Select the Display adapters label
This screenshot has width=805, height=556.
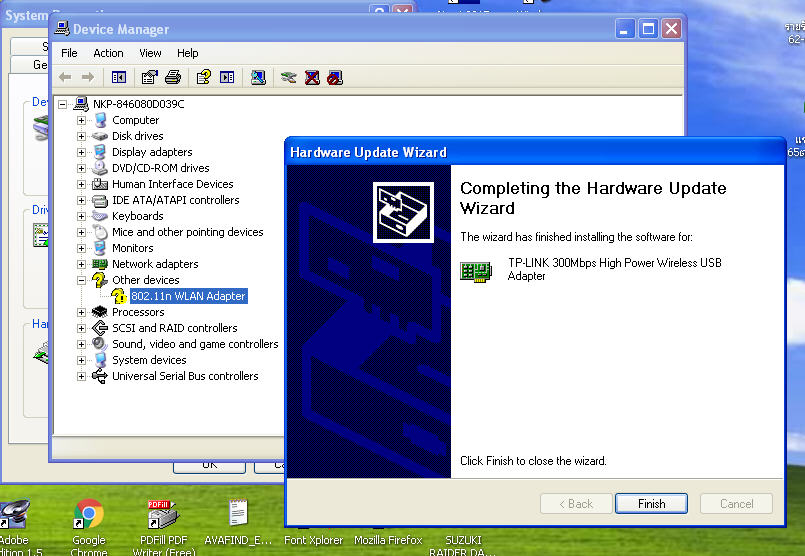click(x=152, y=152)
